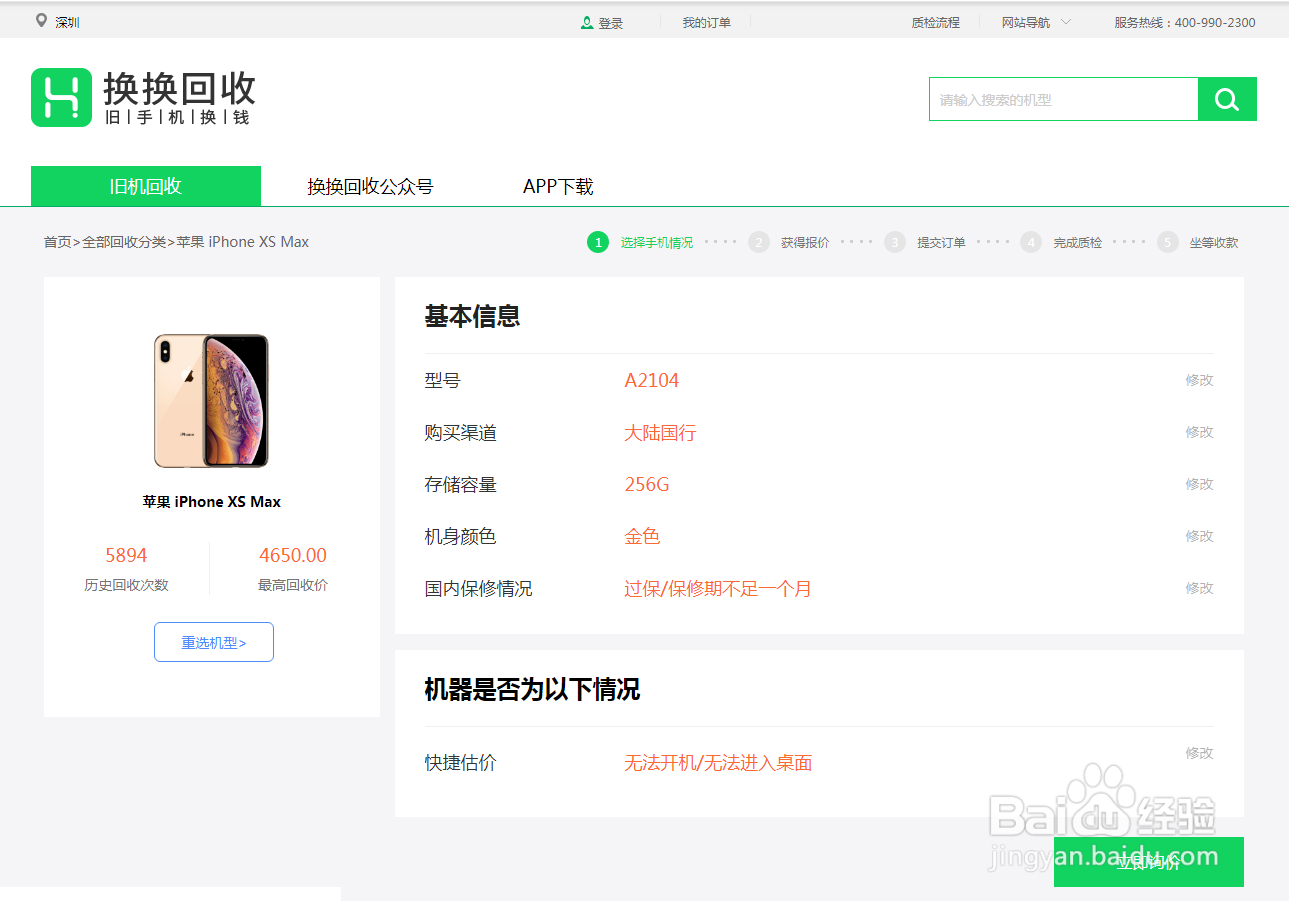Click step 1 circle 选择手机情况
Screen dimensions: 1289x901
[597, 242]
